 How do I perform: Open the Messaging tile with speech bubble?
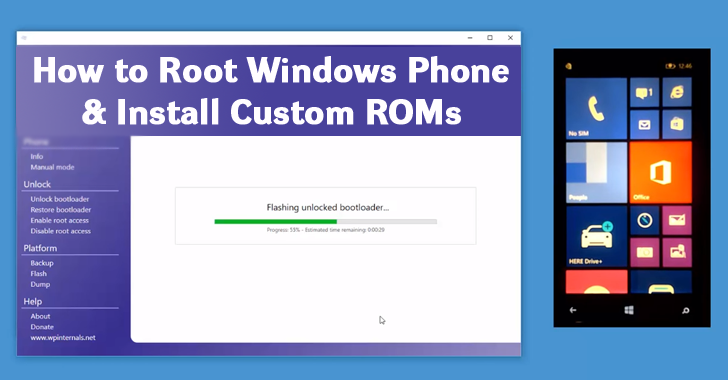644,92
